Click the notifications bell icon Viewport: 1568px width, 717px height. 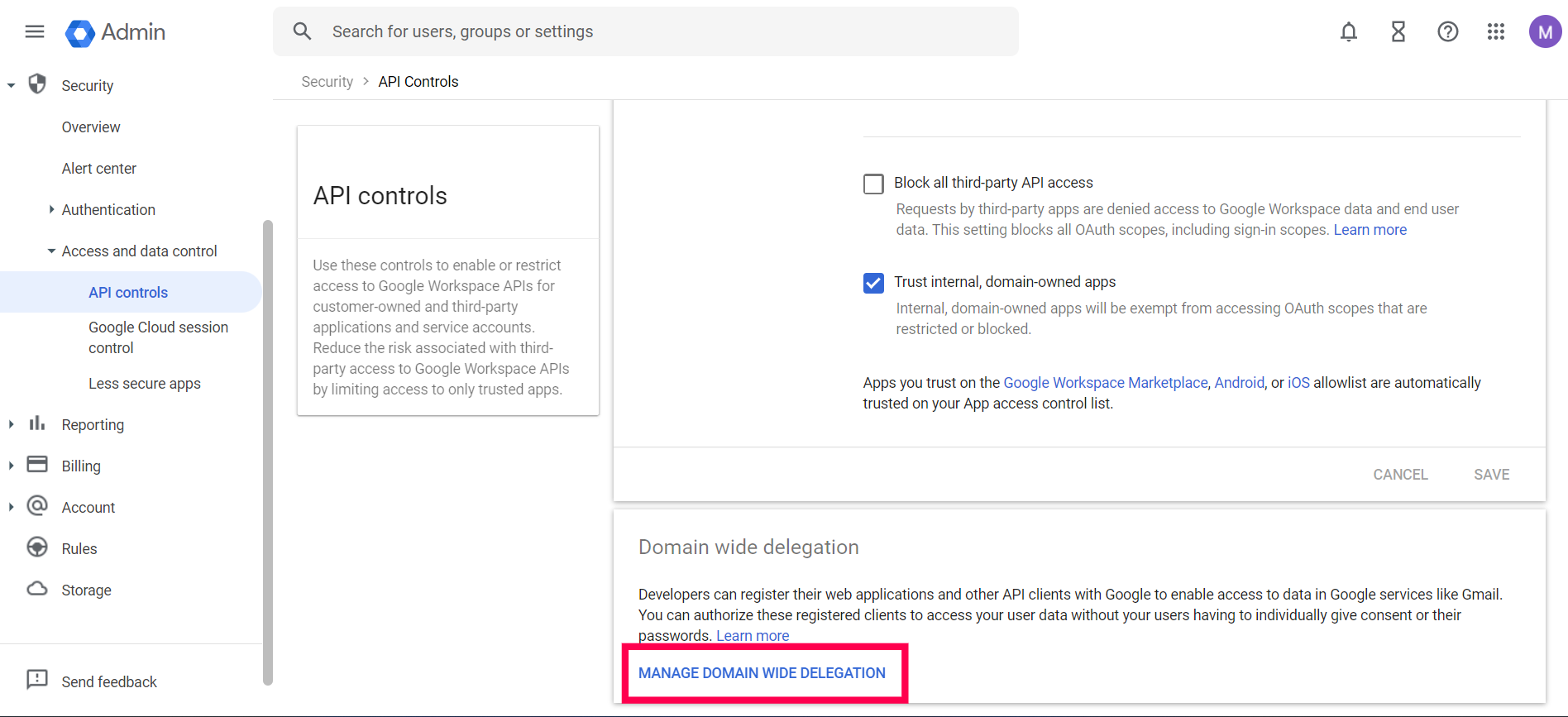coord(1349,32)
